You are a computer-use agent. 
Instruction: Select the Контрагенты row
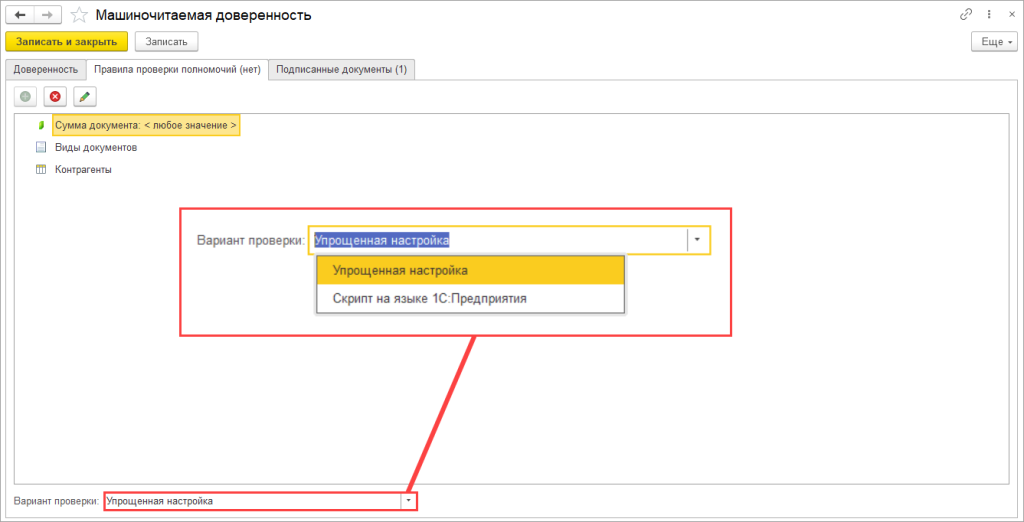point(84,170)
